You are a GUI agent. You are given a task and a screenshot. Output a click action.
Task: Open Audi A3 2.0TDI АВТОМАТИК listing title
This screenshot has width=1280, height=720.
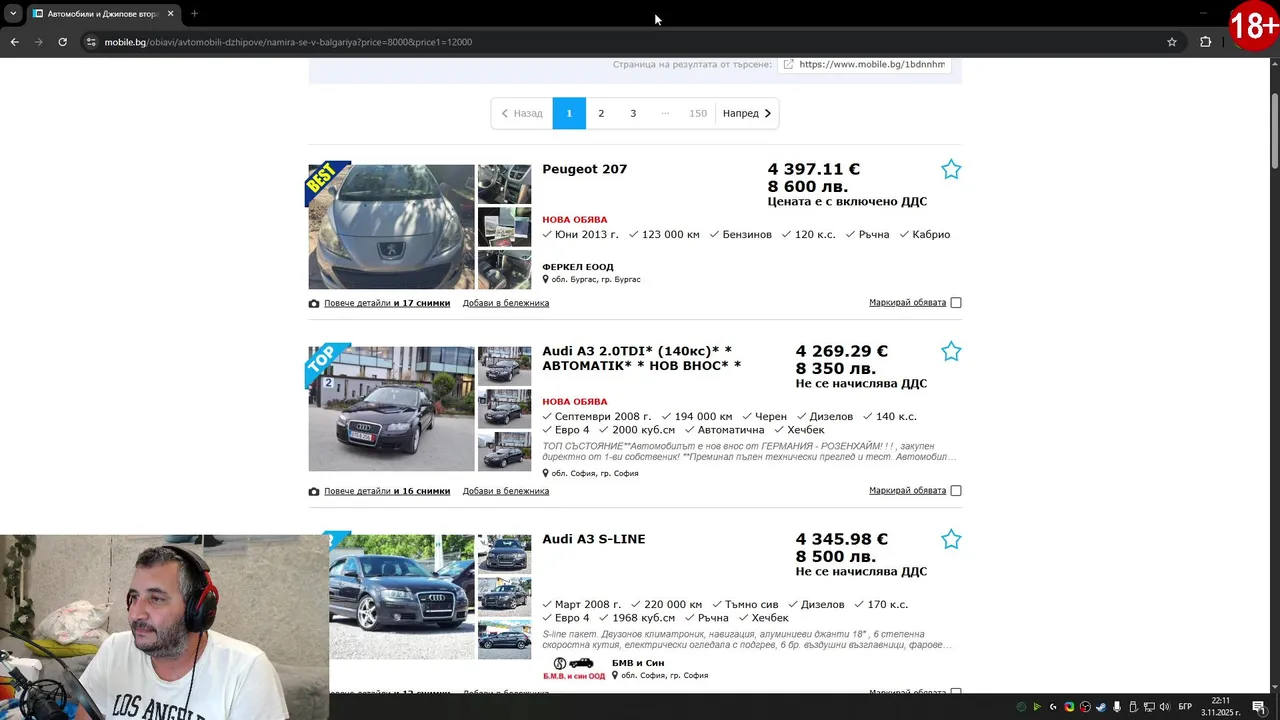pos(641,358)
